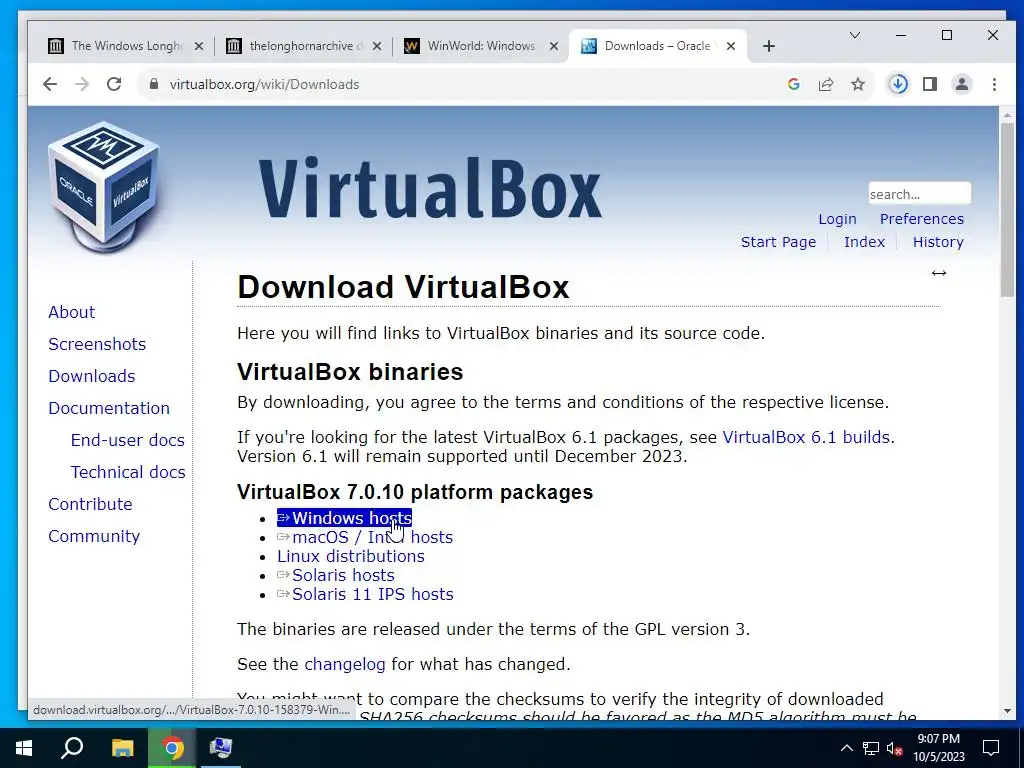Open Preferences link
Image resolution: width=1024 pixels, height=768 pixels.
pos(921,219)
